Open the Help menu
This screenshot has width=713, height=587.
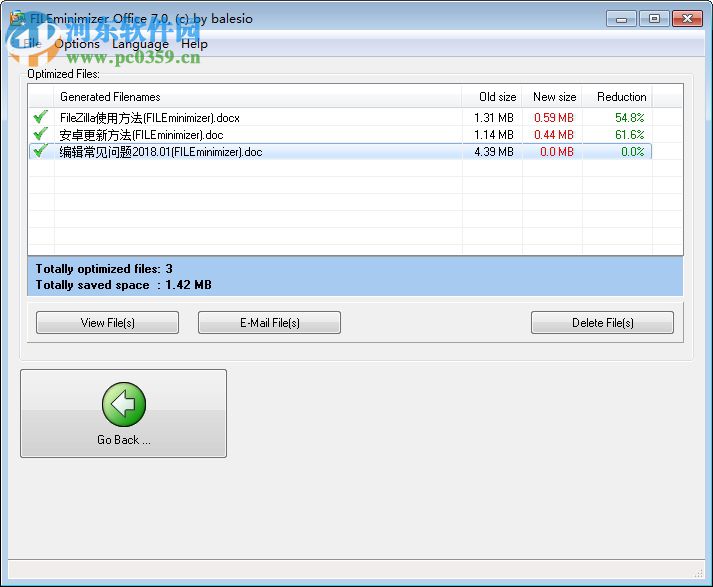click(194, 44)
